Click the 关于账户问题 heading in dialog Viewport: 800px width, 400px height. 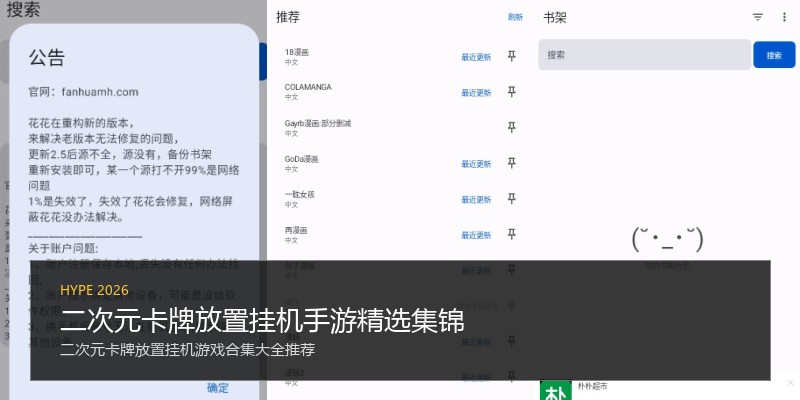(x=63, y=248)
